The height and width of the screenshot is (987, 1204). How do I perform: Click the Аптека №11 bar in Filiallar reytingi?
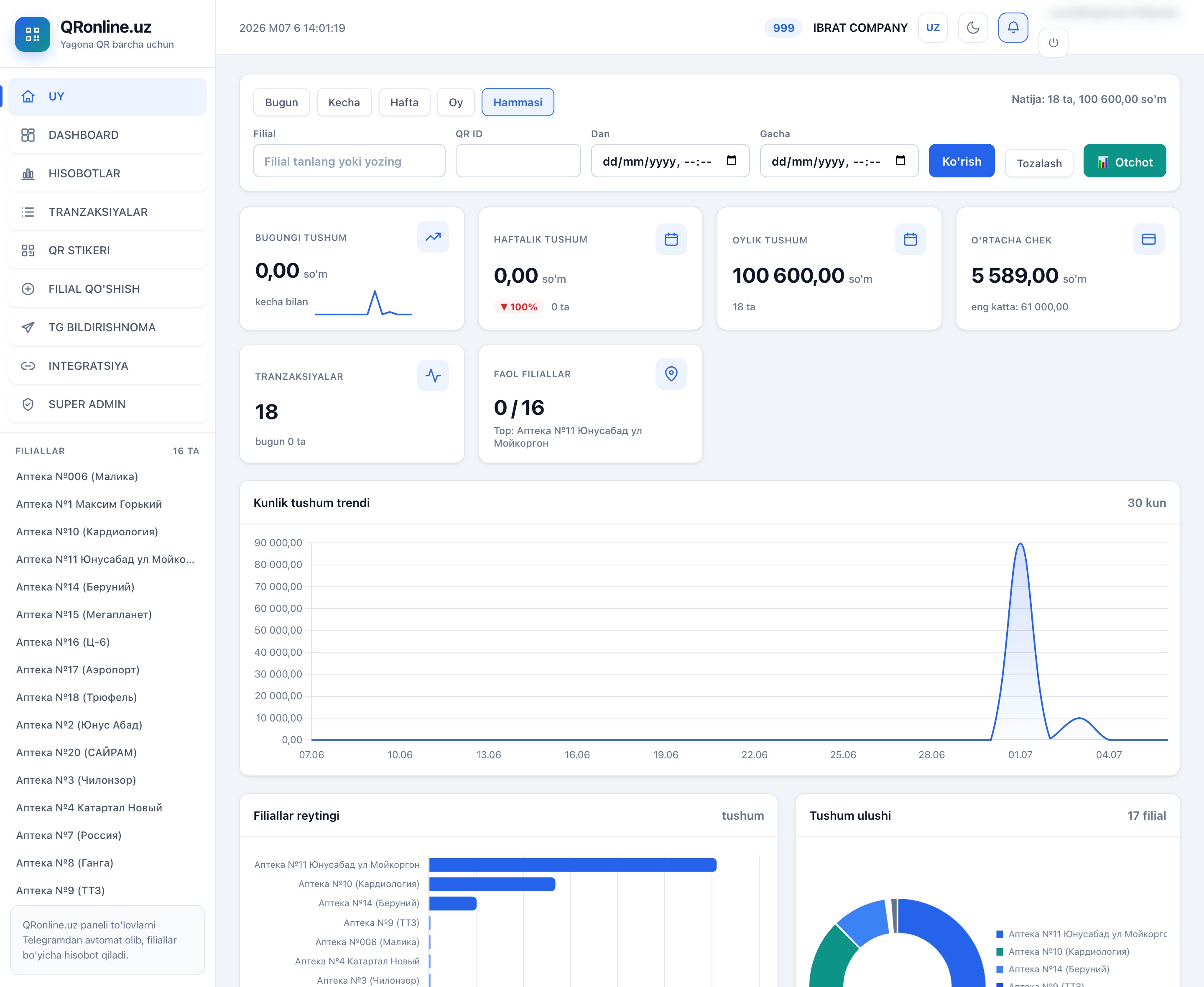pyautogui.click(x=573, y=865)
